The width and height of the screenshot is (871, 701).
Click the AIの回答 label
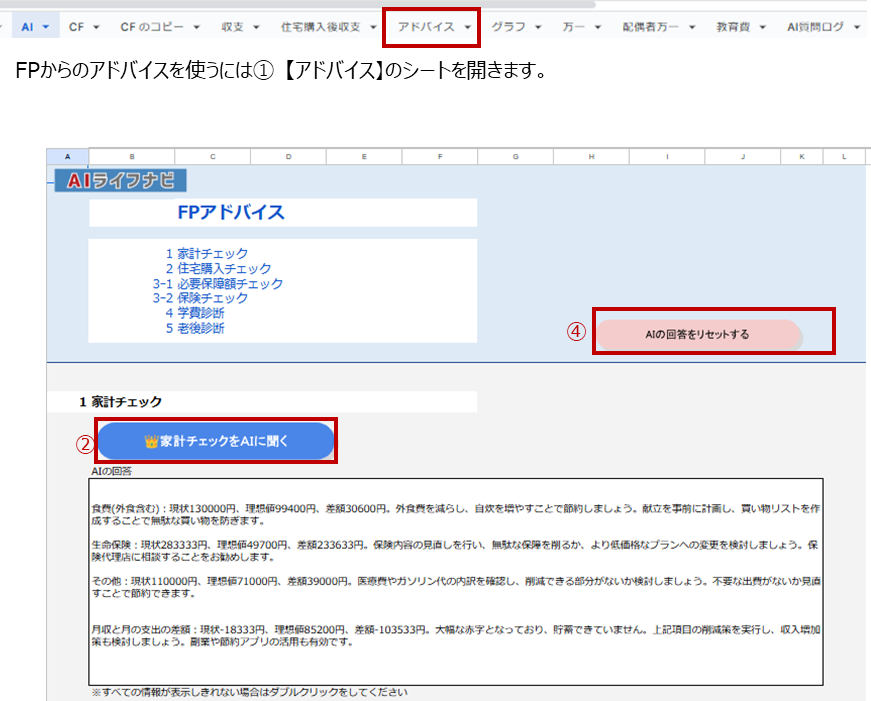pos(111,471)
